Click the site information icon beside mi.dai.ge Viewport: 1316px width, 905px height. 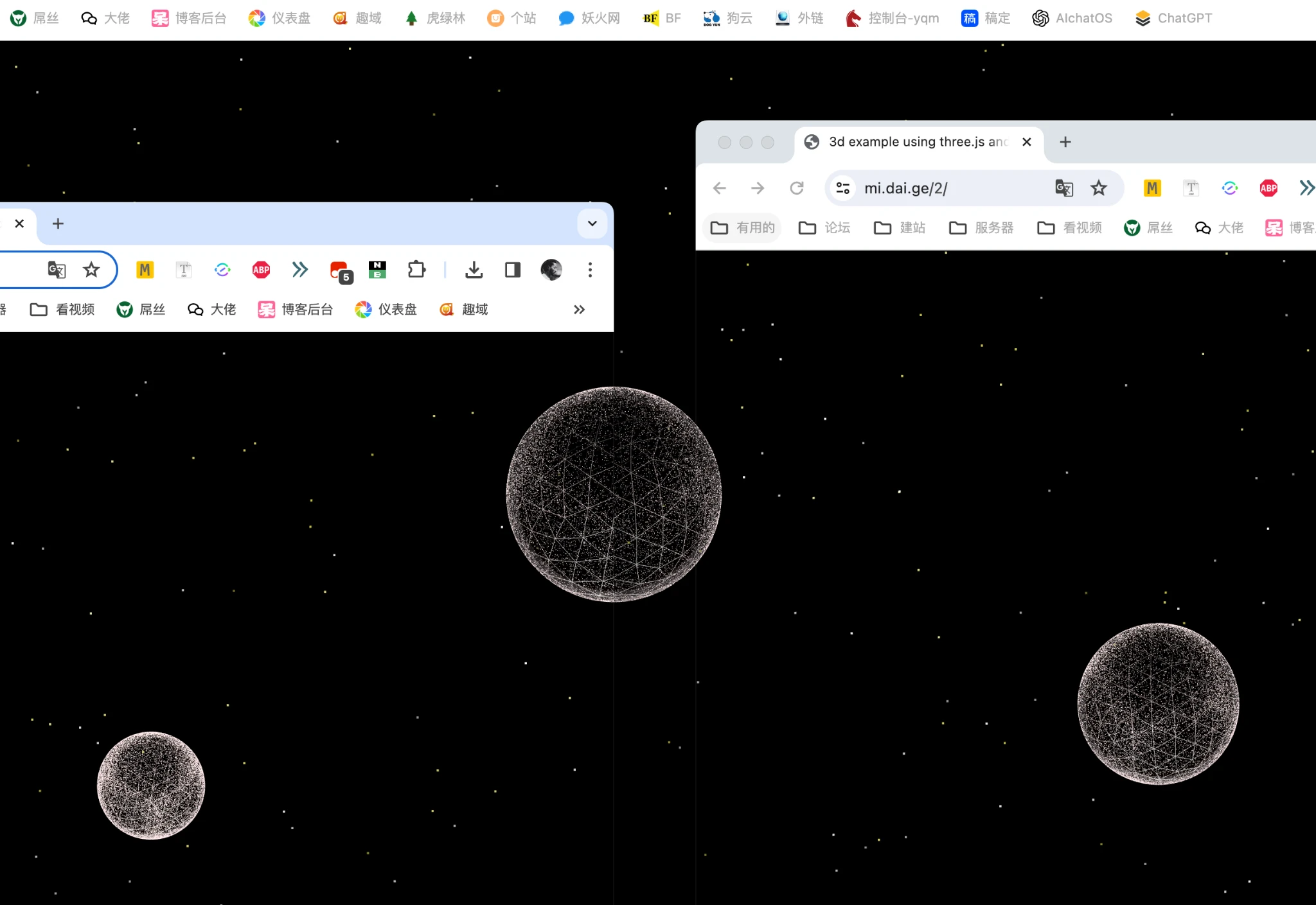[x=843, y=188]
